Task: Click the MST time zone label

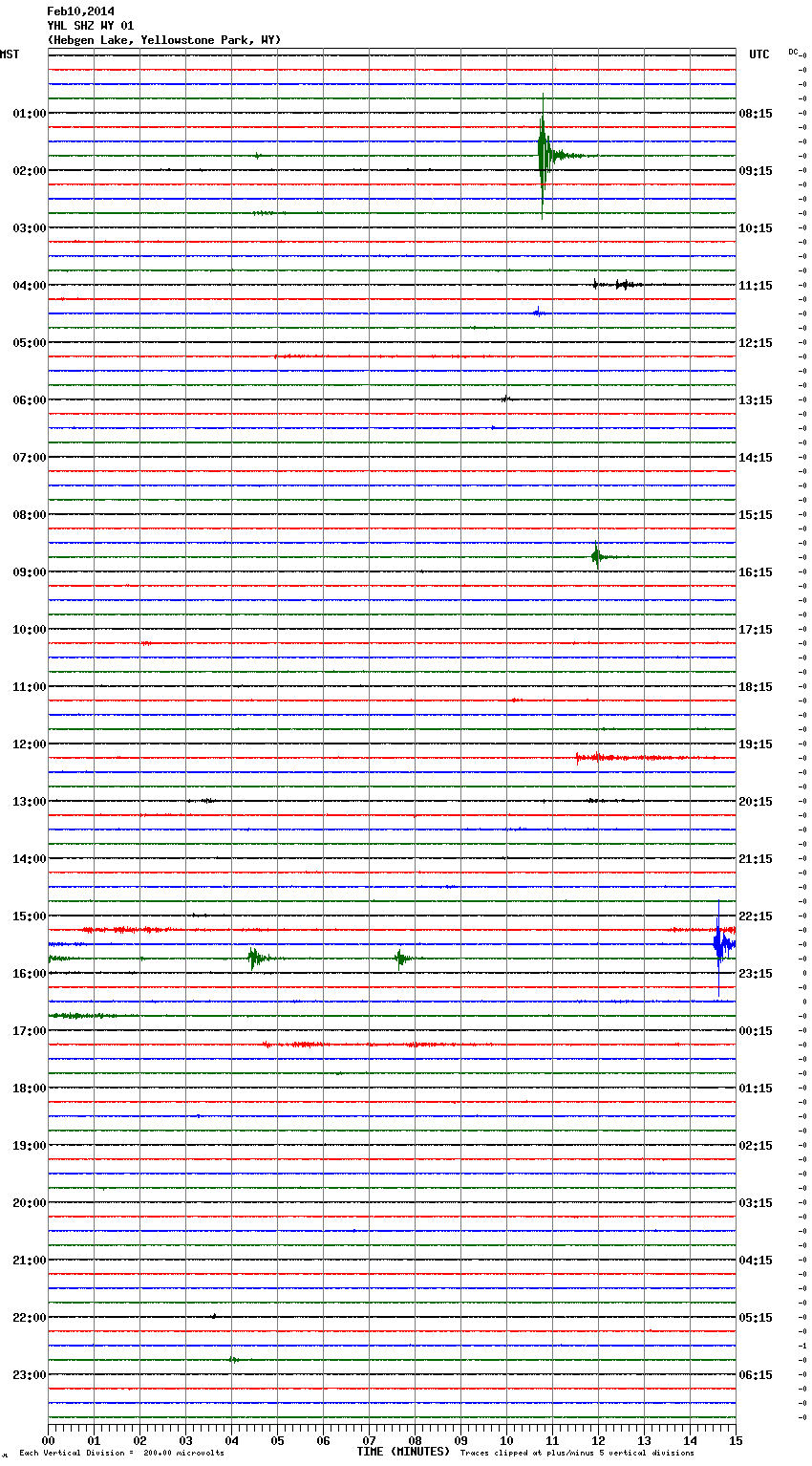Action: point(10,54)
